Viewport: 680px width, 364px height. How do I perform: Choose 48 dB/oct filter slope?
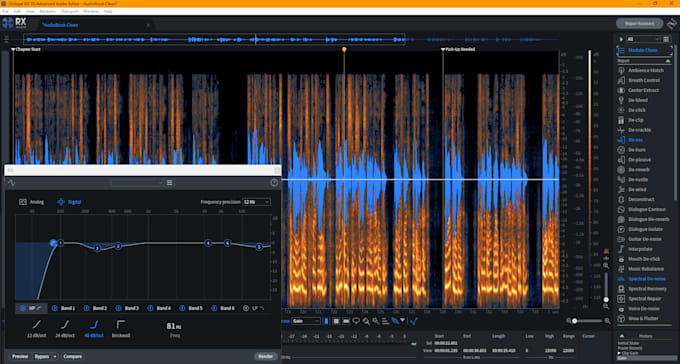pos(95,328)
